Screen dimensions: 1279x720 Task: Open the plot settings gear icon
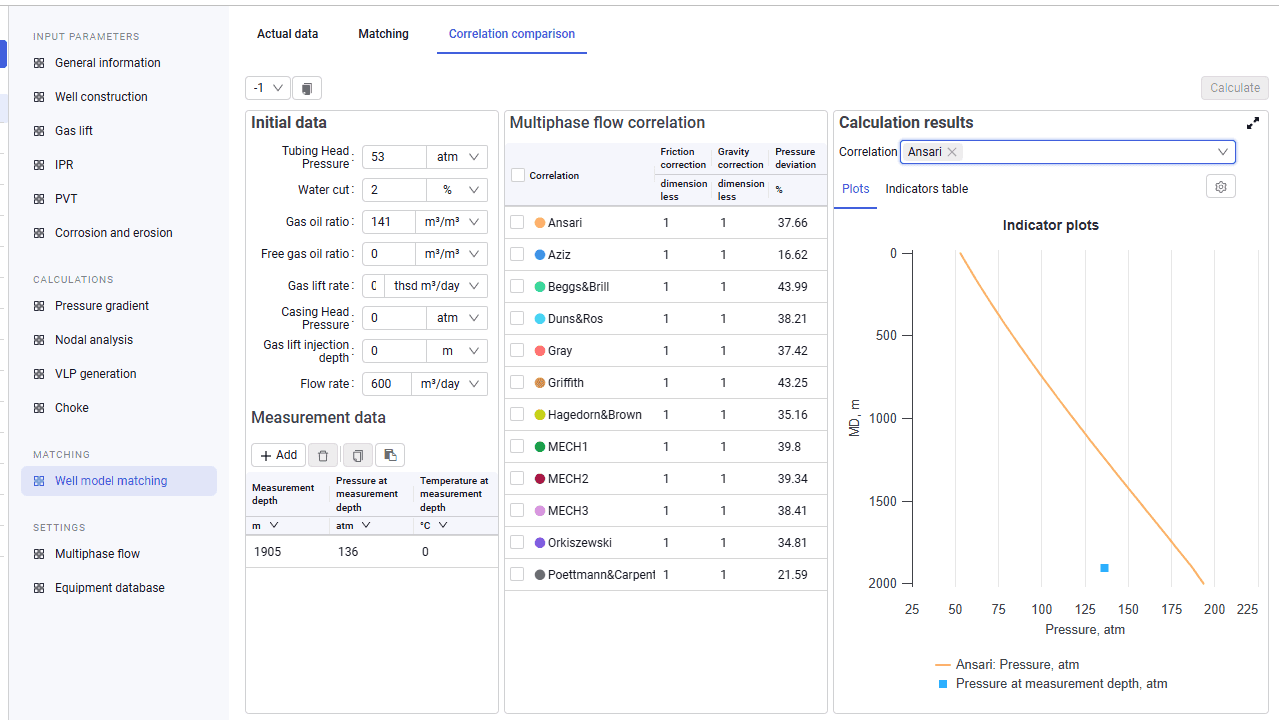tap(1221, 187)
